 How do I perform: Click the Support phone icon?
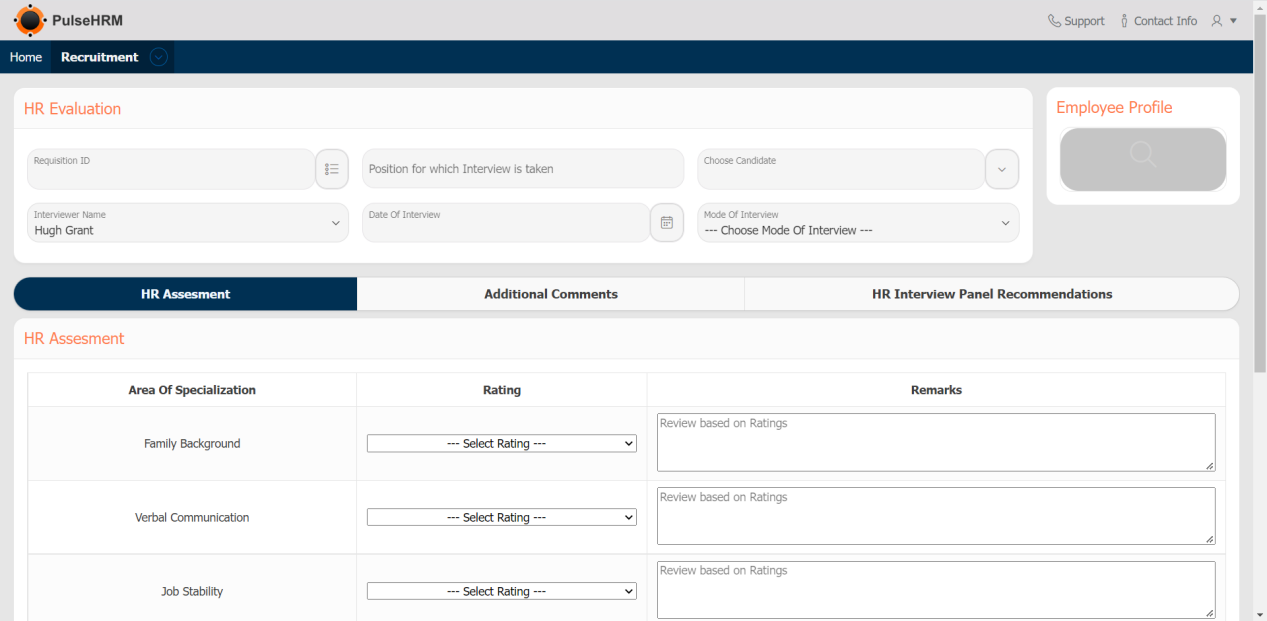pos(1054,21)
